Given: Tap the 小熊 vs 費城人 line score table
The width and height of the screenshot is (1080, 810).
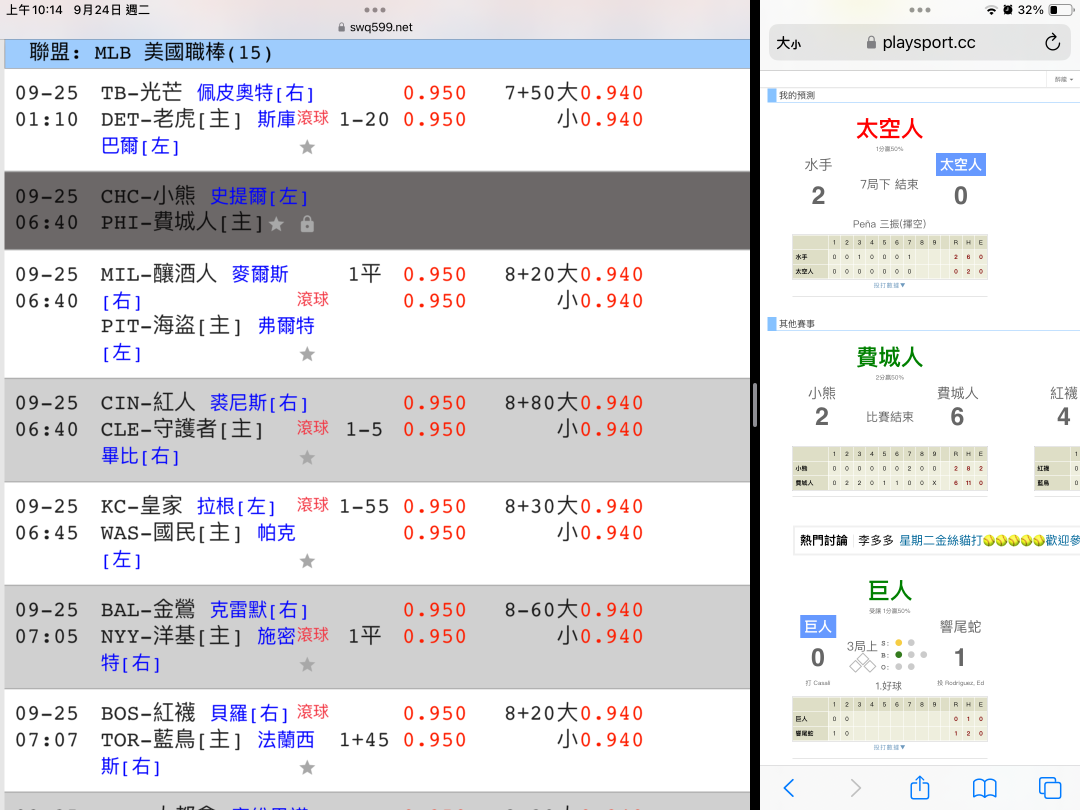Looking at the screenshot, I should point(890,468).
